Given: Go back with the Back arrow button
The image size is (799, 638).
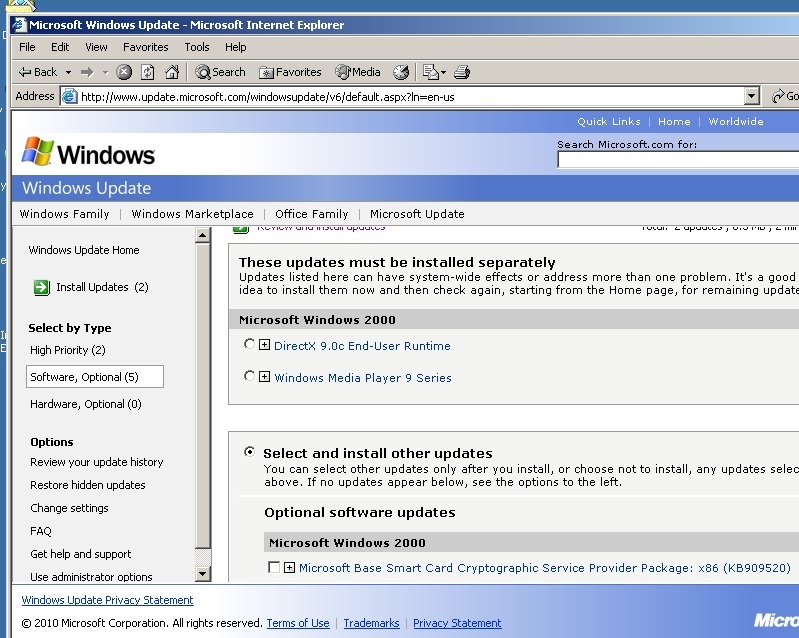Looking at the screenshot, I should click(x=38, y=72).
